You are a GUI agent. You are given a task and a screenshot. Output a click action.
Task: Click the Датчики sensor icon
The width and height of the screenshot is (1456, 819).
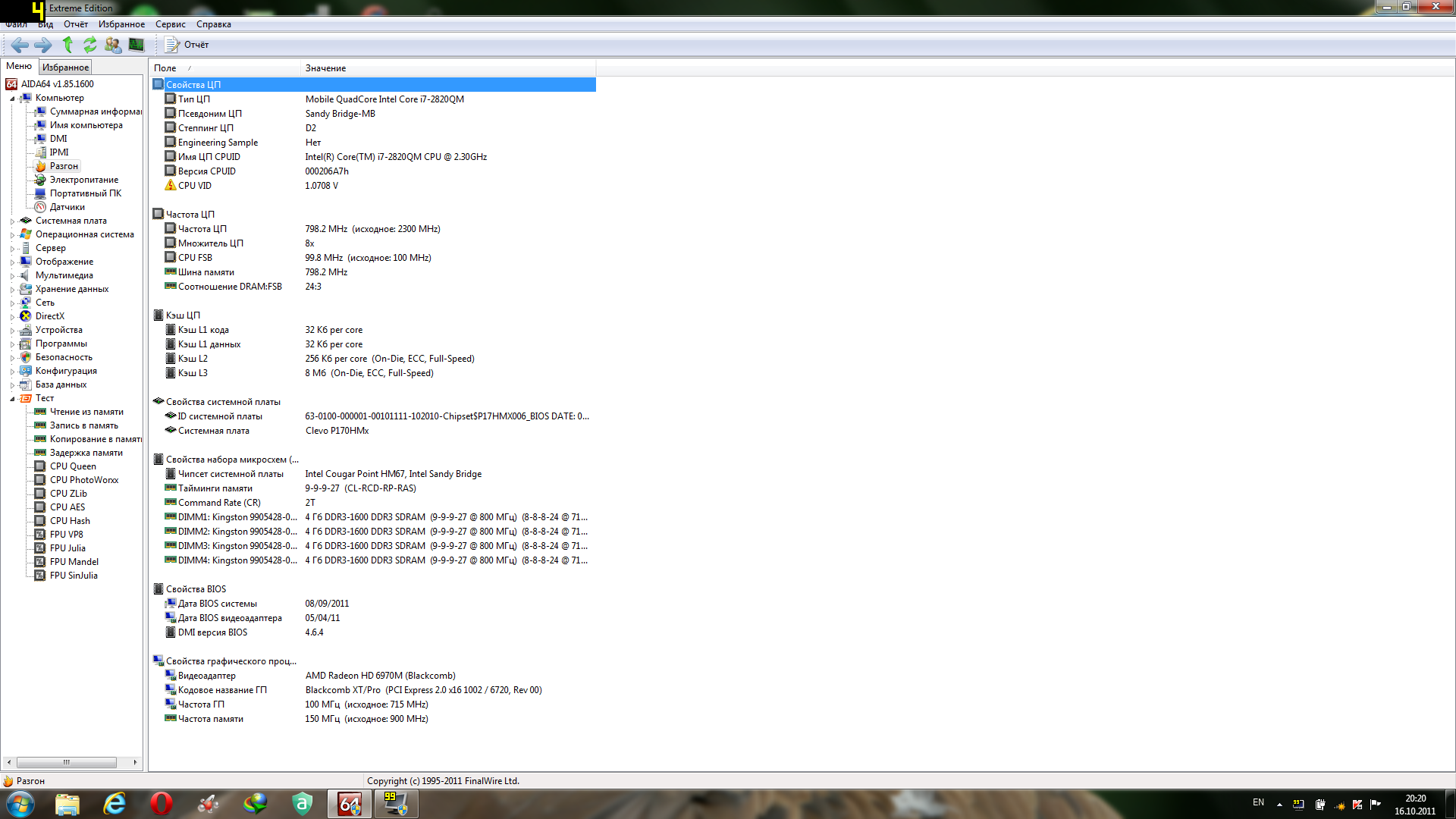(41, 207)
